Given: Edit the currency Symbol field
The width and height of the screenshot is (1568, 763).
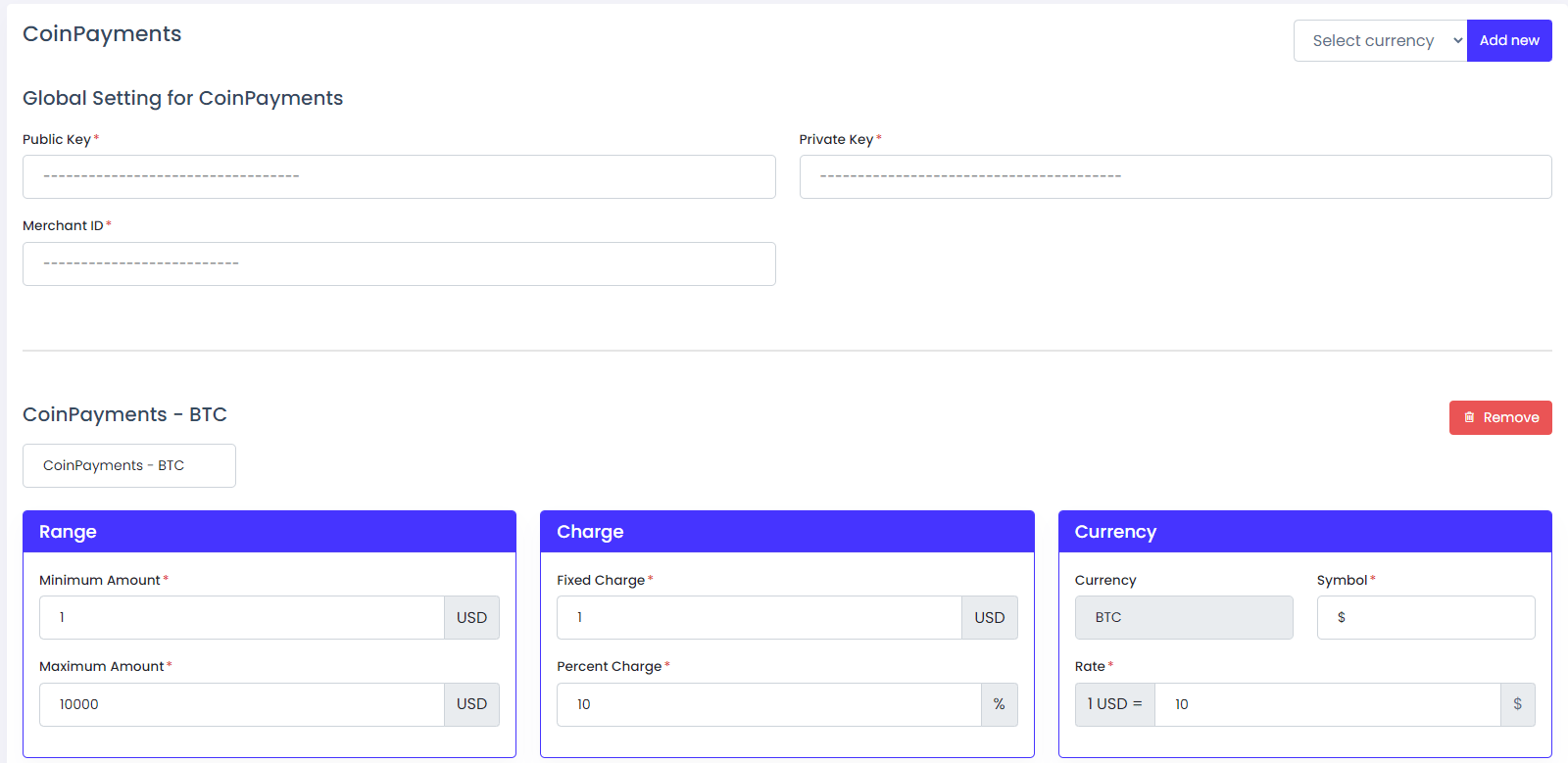Looking at the screenshot, I should [1426, 617].
